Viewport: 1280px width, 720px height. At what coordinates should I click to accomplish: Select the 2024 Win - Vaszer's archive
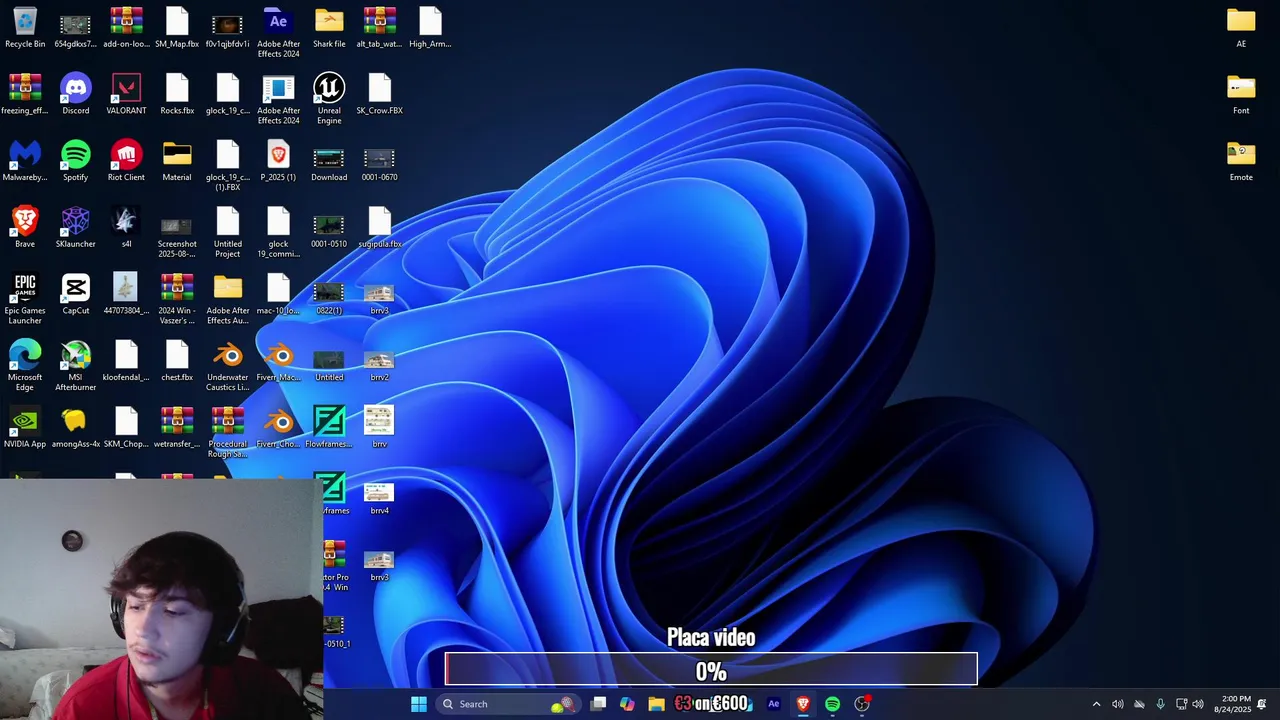[x=177, y=299]
